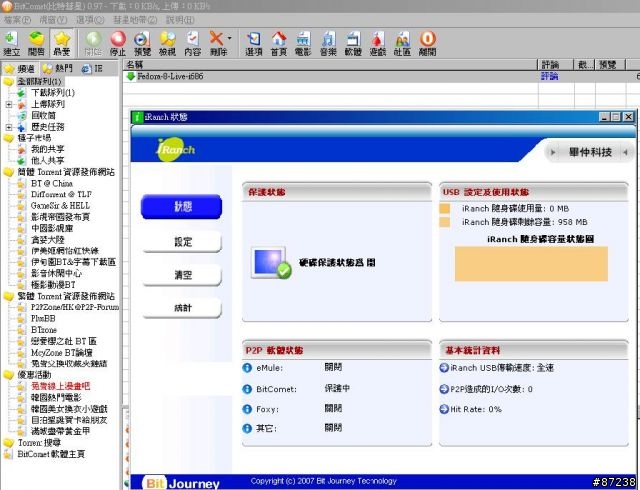Switch to the 熱門 sidebar tab
640x490 pixels.
(x=58, y=69)
